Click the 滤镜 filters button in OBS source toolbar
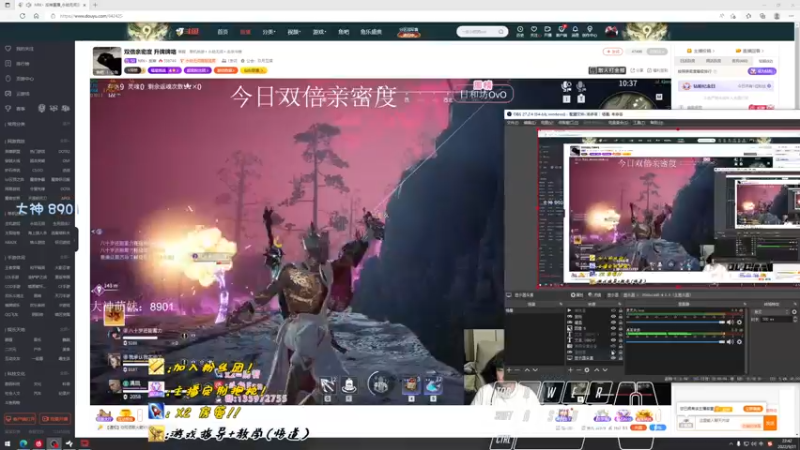Screen dimensions: 800x450 point(595,295)
